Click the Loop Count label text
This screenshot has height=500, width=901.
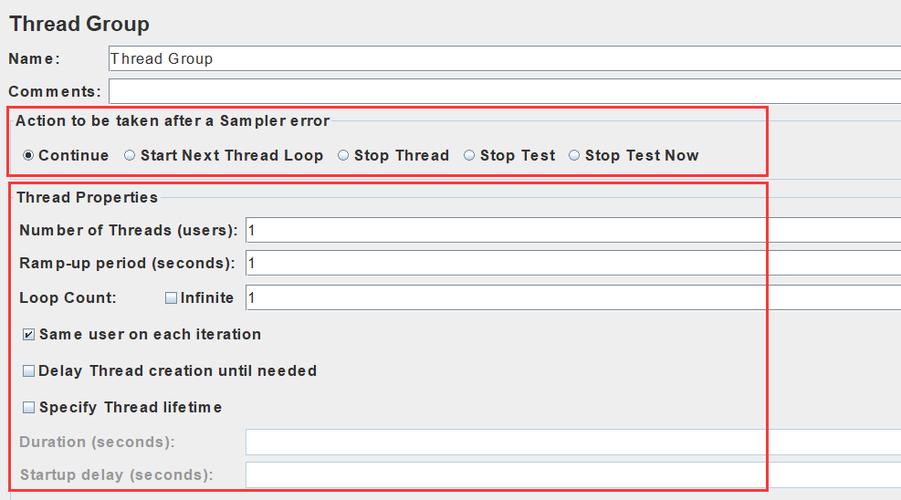pyautogui.click(x=68, y=298)
